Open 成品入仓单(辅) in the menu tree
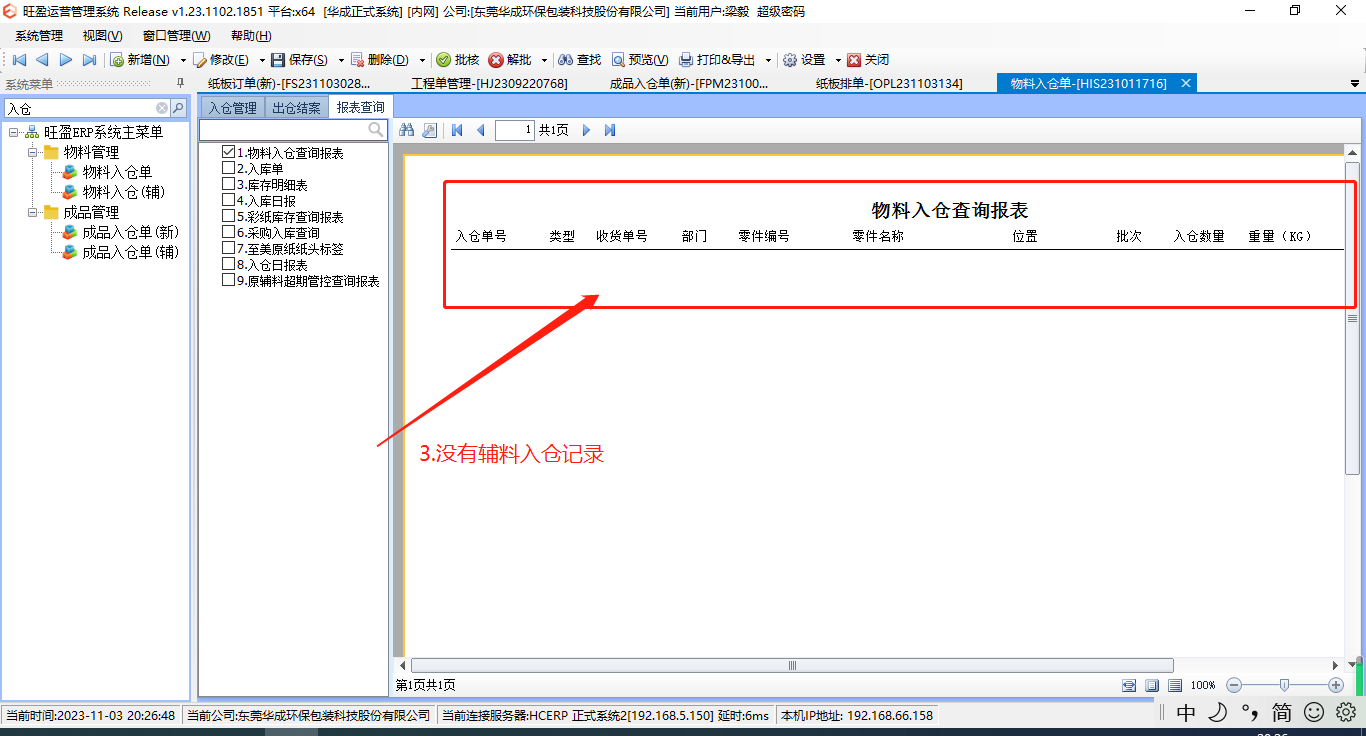Viewport: 1366px width, 736px height. [x=130, y=252]
